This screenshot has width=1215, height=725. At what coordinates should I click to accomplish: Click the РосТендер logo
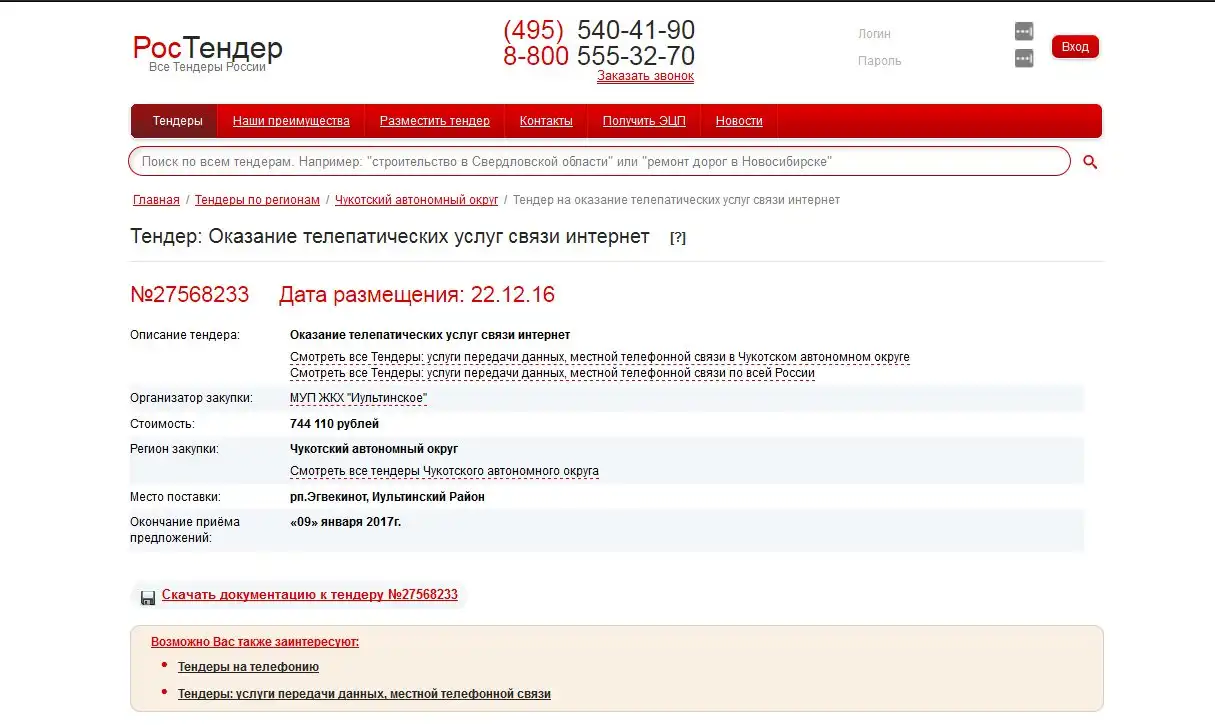(x=208, y=50)
